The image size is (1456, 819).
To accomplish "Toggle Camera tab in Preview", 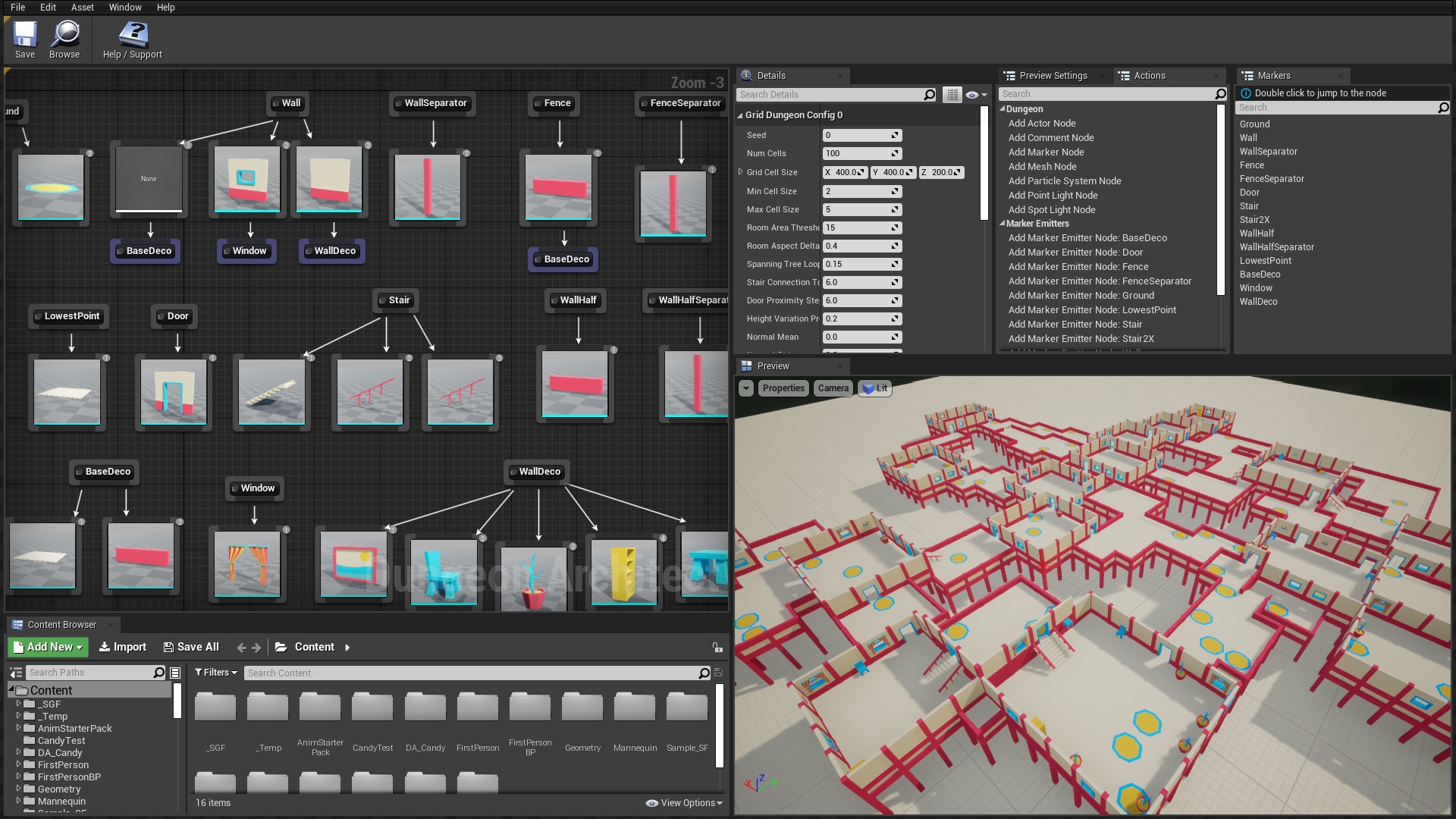I will [833, 388].
